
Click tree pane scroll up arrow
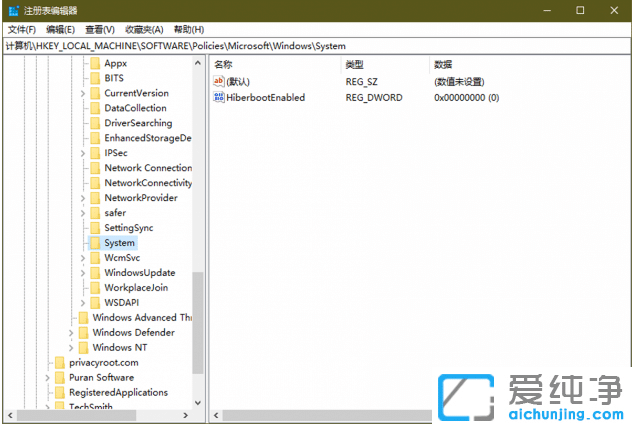click(198, 63)
